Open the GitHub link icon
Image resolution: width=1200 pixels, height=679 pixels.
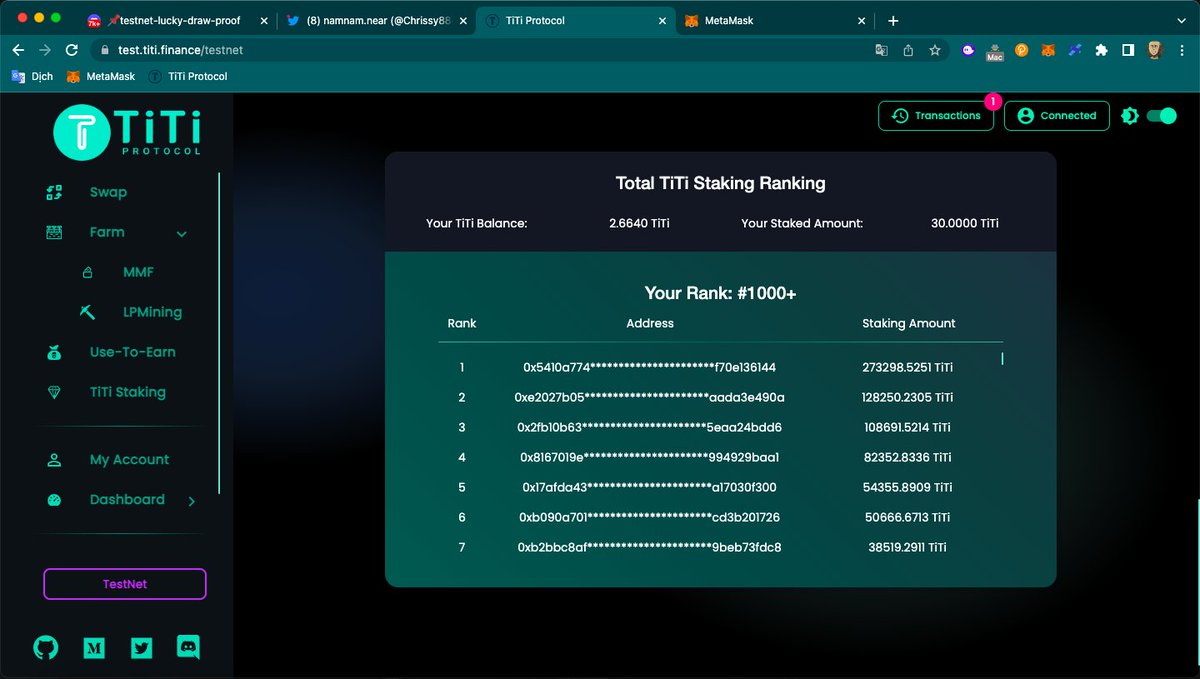tap(46, 648)
